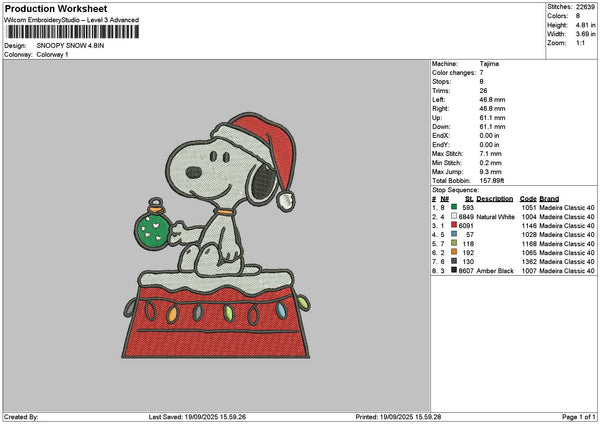Select stitch count '593' in row 1
The height and width of the screenshot is (424, 600).
tap(468, 208)
